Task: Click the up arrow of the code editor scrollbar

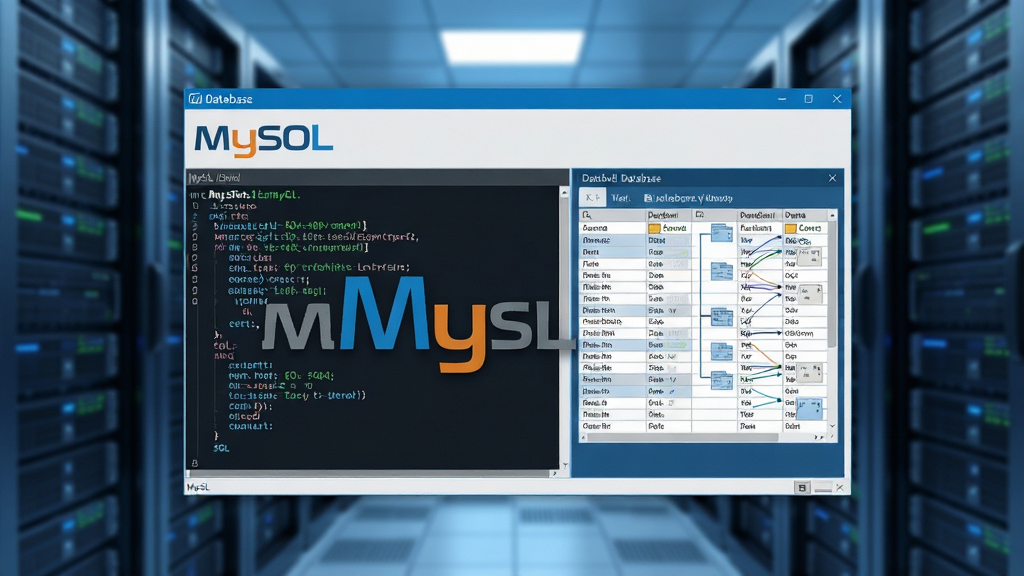Action: (x=565, y=192)
